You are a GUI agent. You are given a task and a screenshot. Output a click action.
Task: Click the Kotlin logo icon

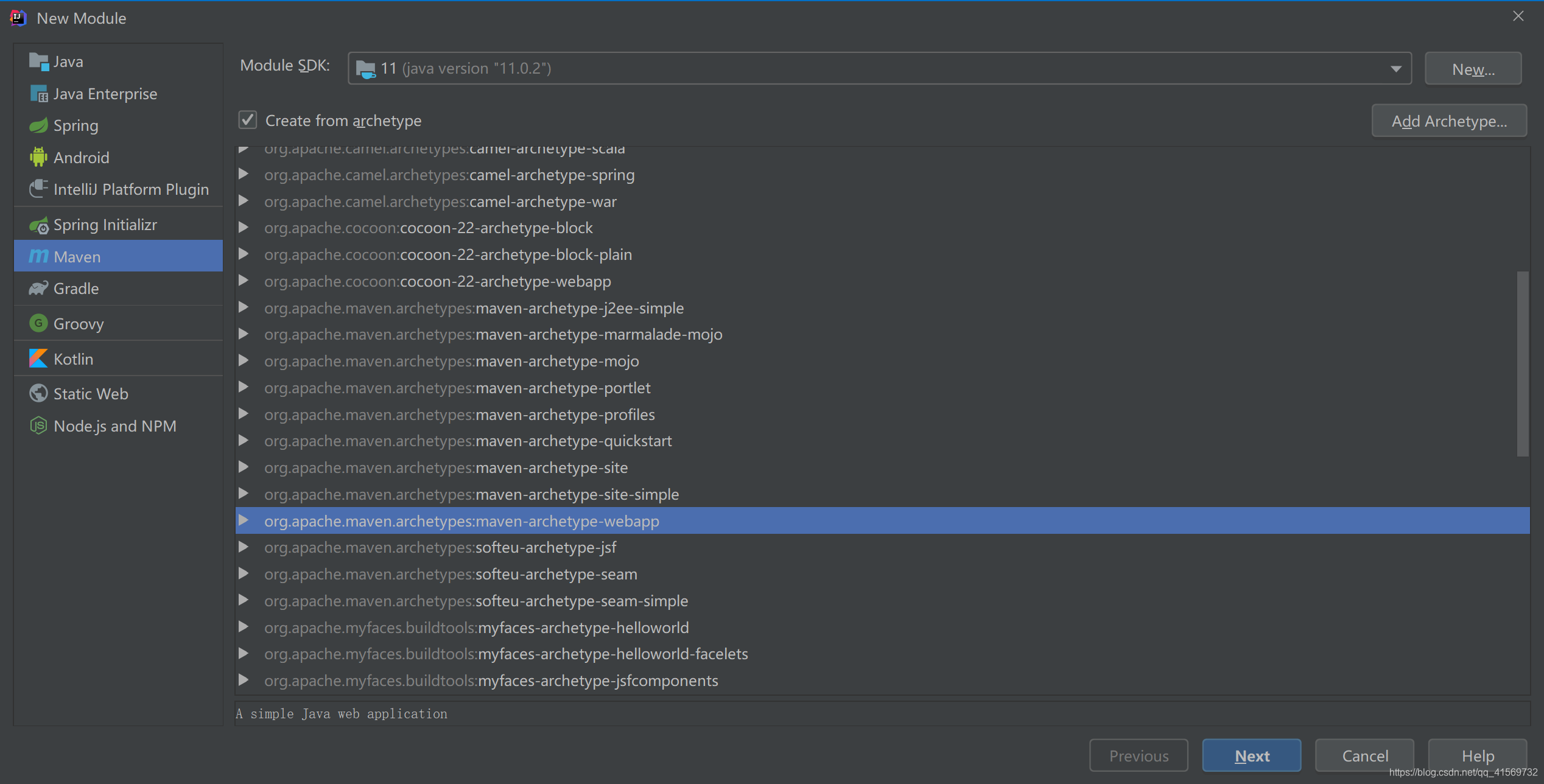pos(38,359)
